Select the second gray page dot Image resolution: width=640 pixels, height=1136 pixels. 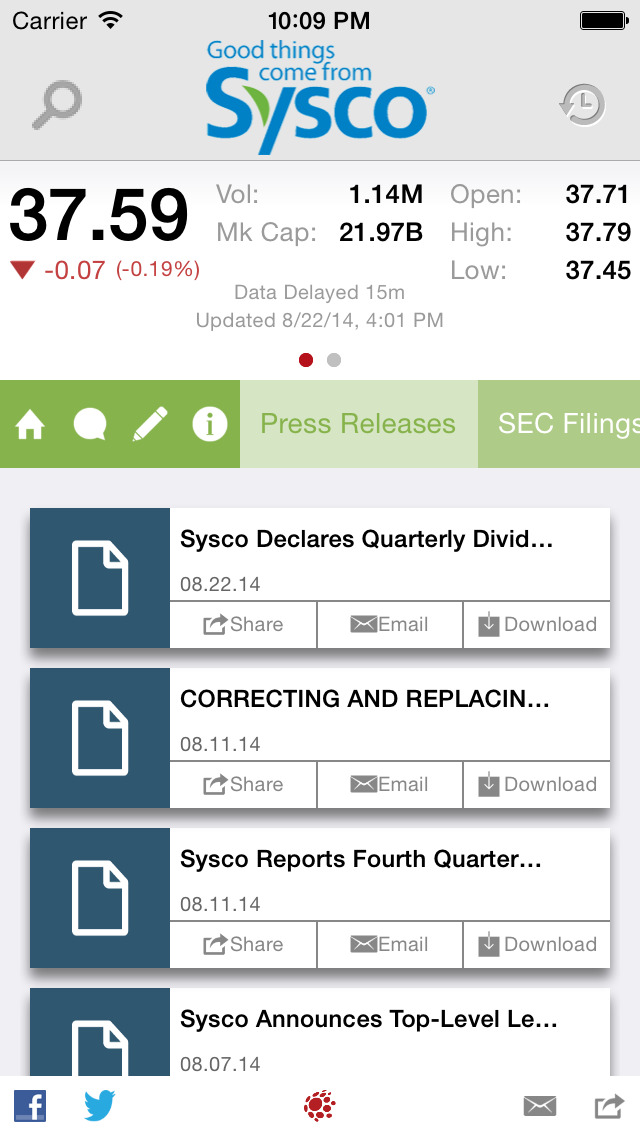(x=333, y=360)
